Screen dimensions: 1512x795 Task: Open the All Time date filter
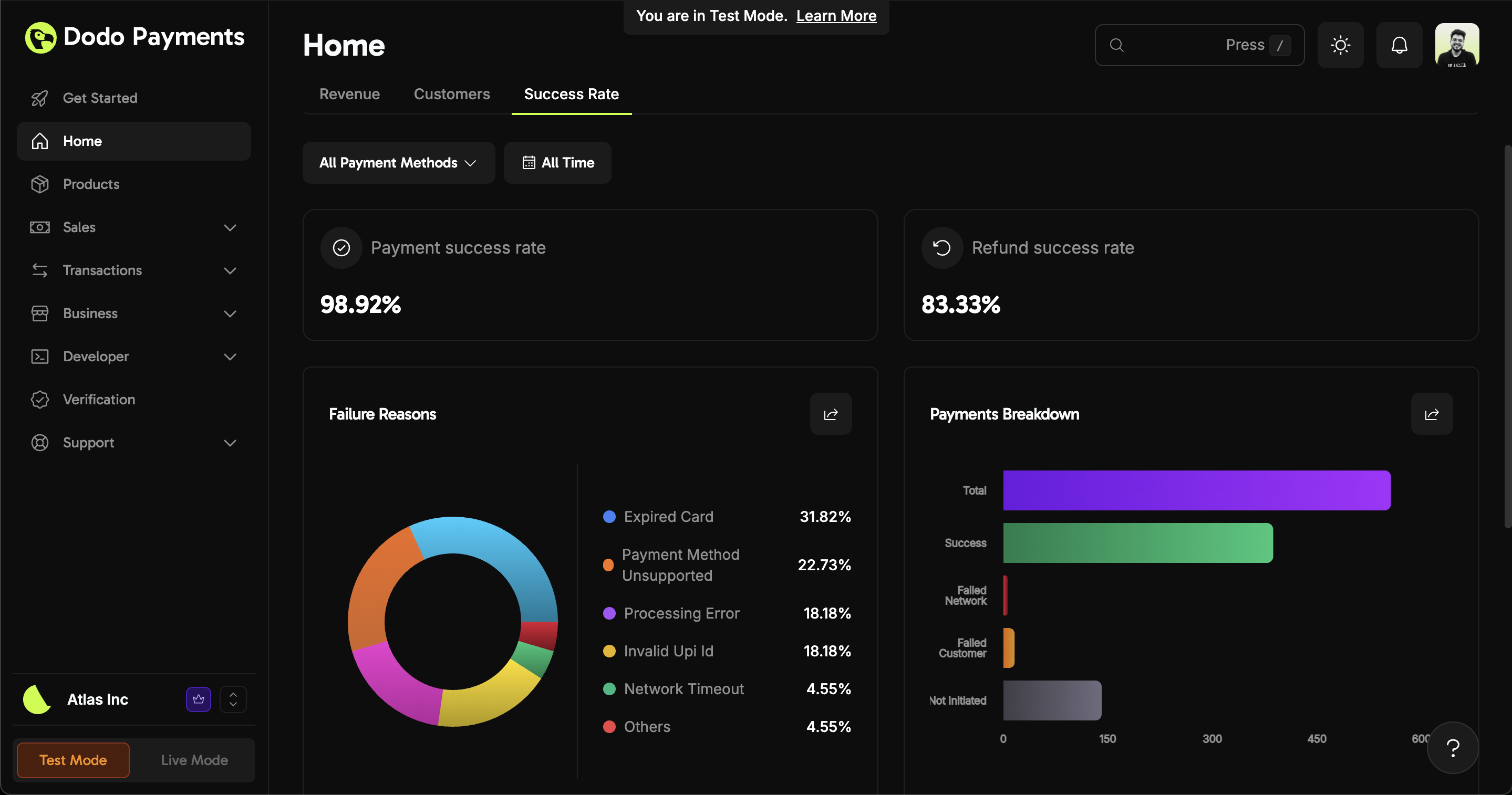coord(557,163)
